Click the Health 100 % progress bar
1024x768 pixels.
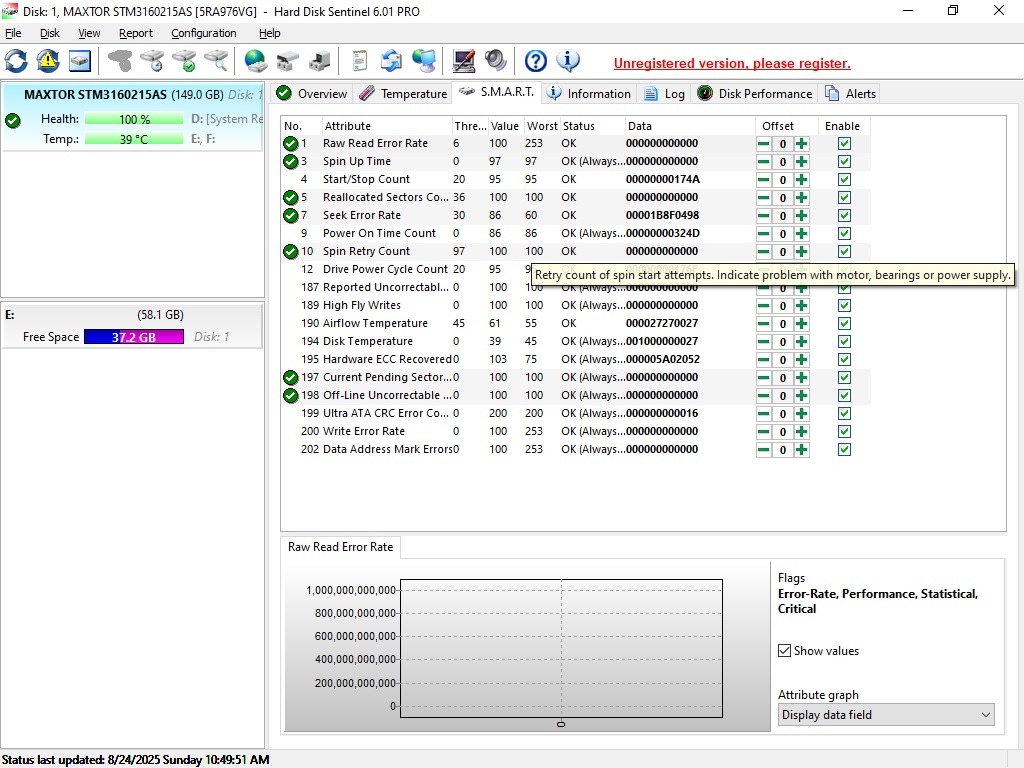coord(134,119)
